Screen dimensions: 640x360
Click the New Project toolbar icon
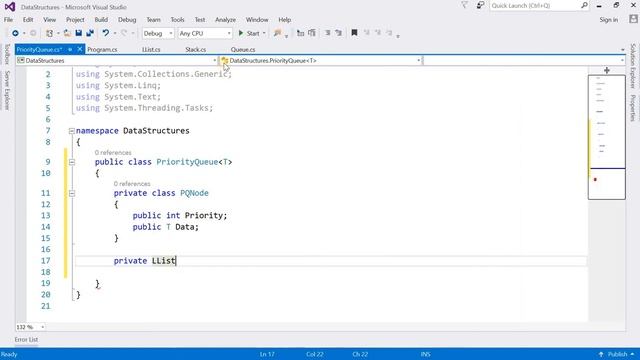49,33
